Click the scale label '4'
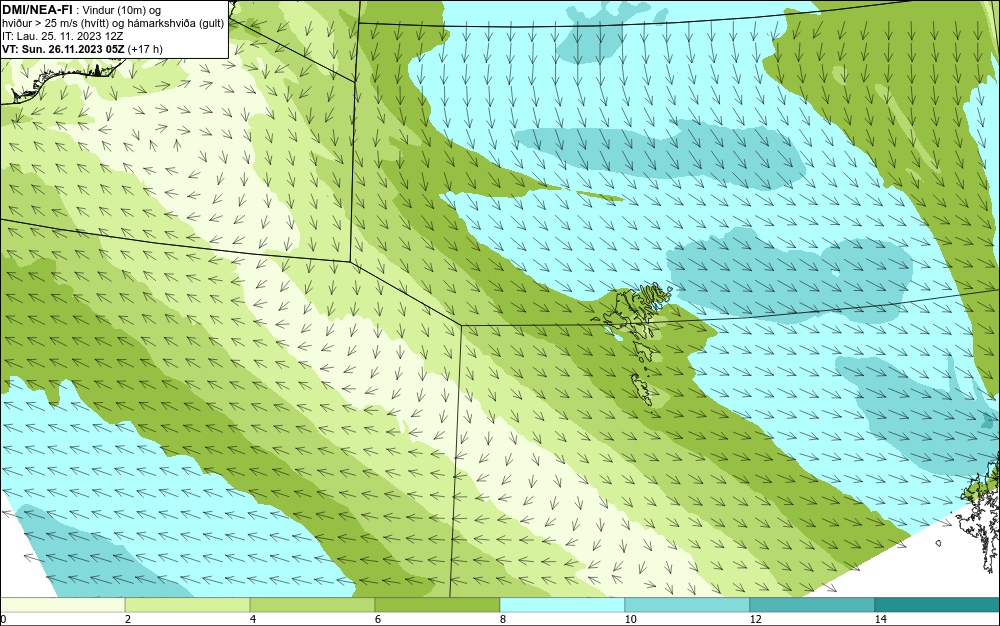Viewport: 1000px width, 626px height. [x=253, y=619]
